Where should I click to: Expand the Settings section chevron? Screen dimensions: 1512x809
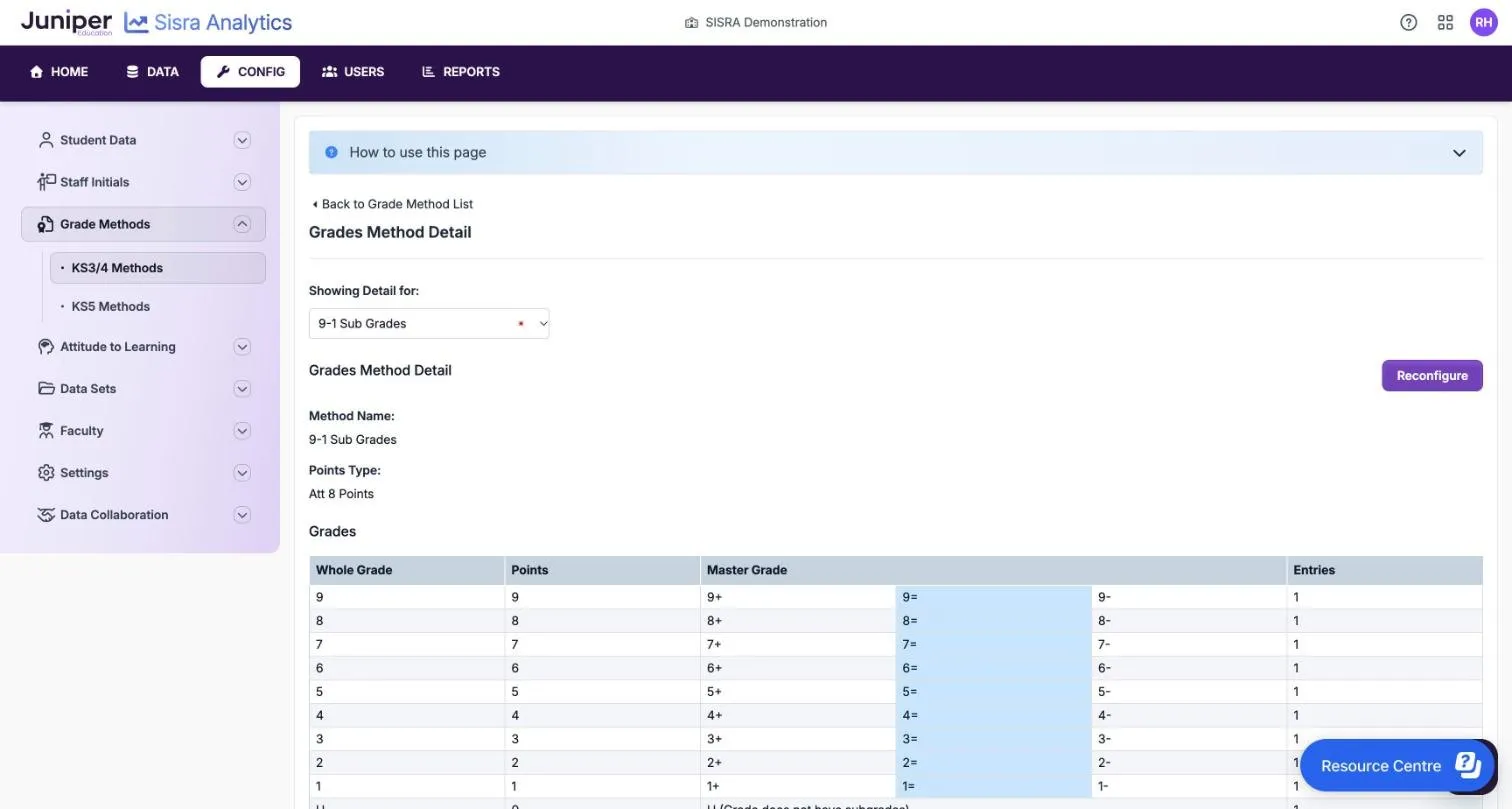[242, 473]
